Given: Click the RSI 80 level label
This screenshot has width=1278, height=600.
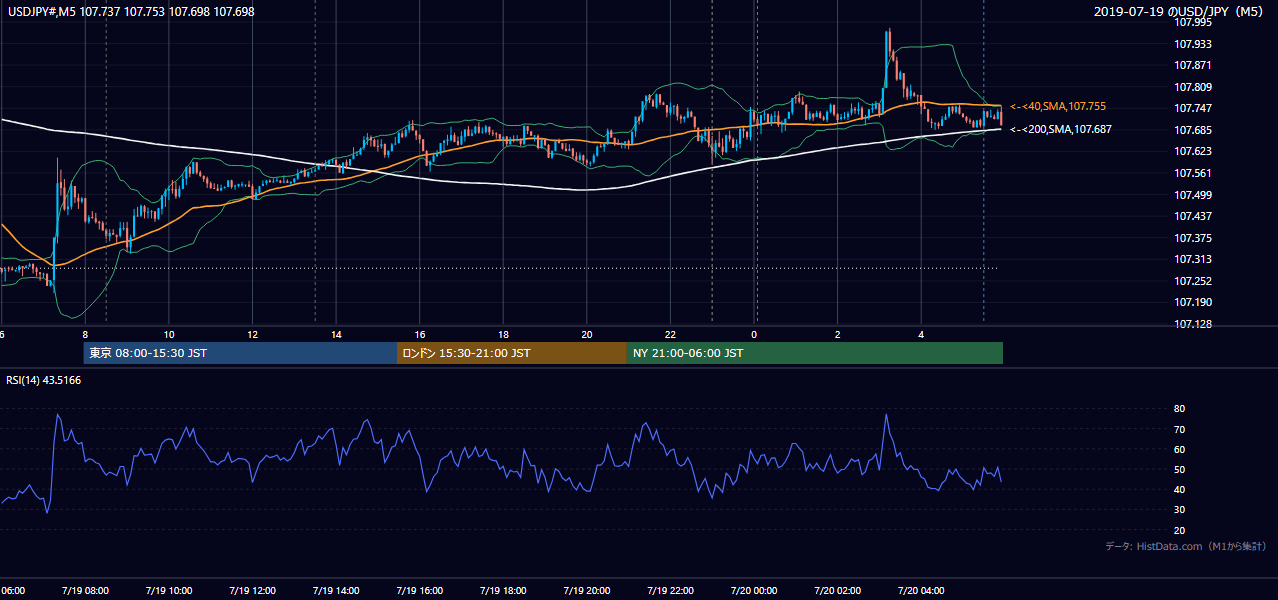Looking at the screenshot, I should [1180, 409].
